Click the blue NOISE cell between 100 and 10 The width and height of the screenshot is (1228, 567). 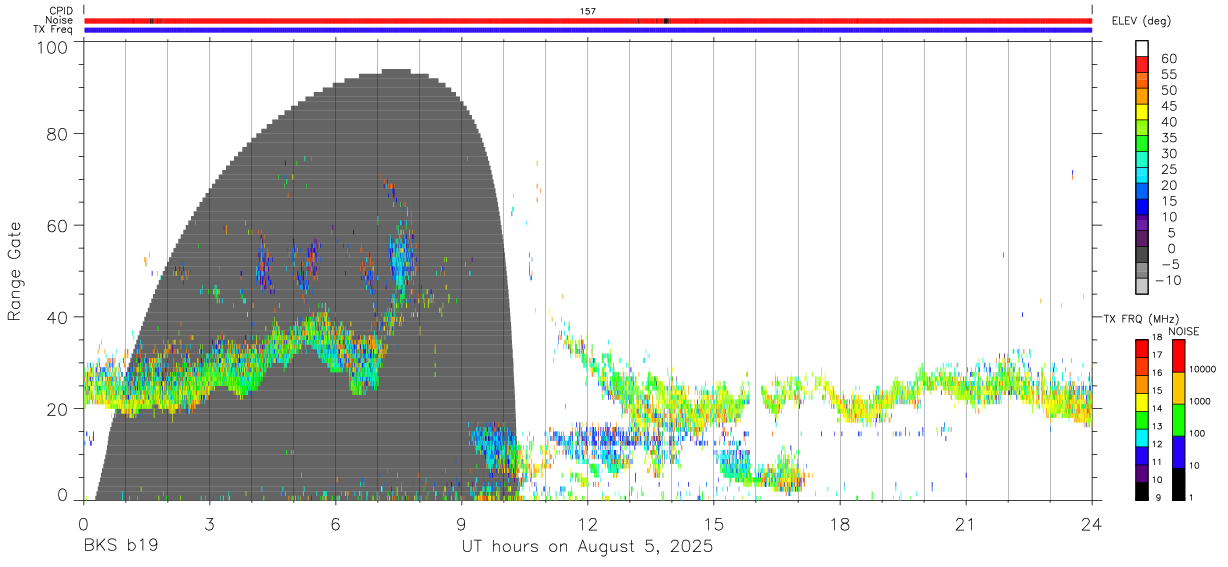point(1179,451)
